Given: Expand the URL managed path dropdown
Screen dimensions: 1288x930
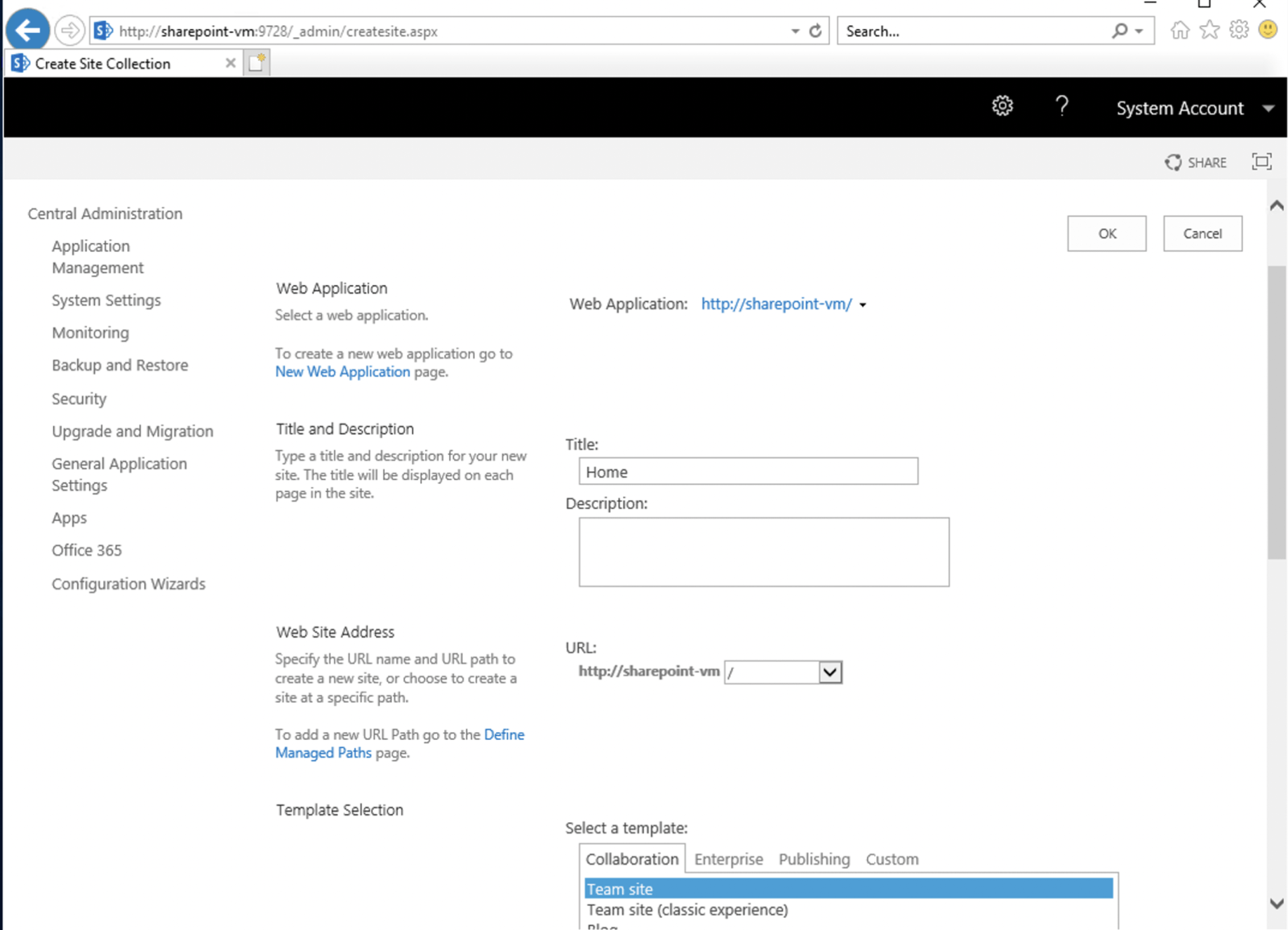Looking at the screenshot, I should coord(829,672).
